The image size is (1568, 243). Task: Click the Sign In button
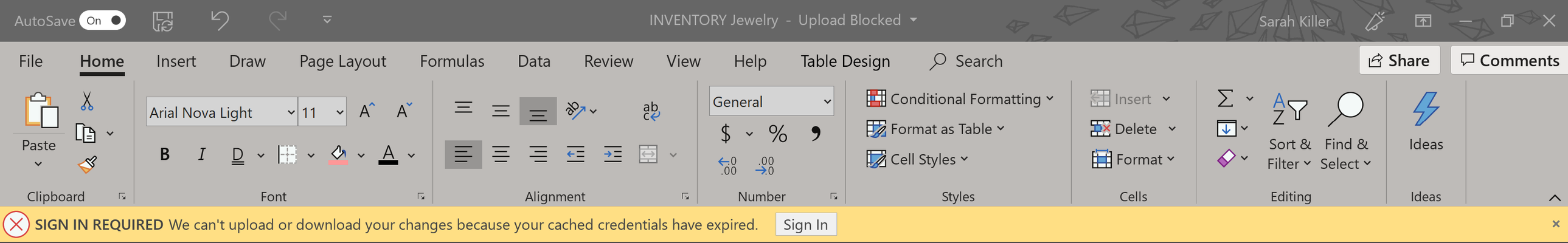805,225
